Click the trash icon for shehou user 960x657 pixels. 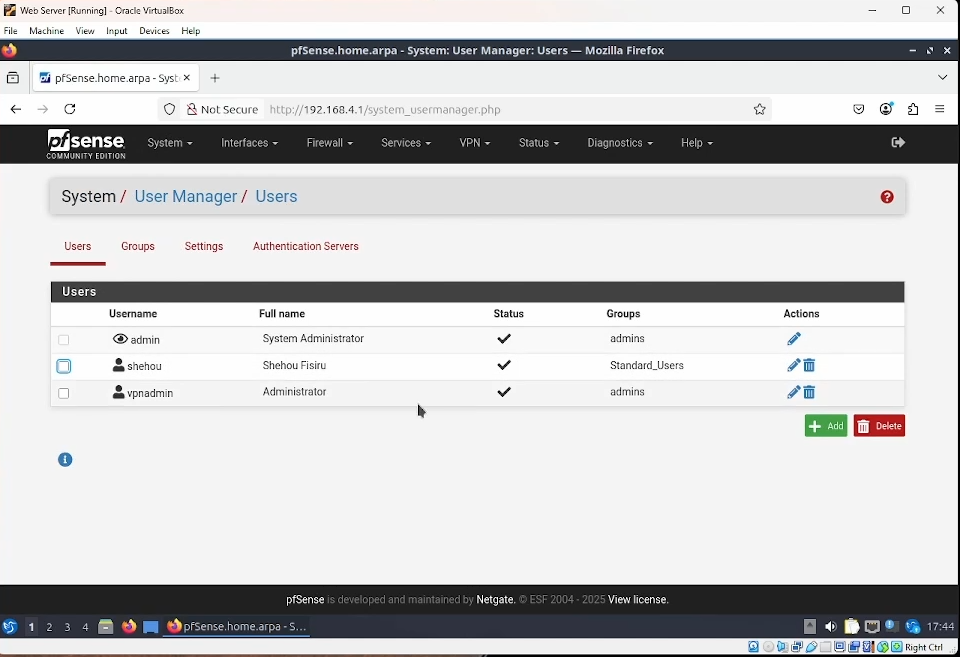click(810, 366)
